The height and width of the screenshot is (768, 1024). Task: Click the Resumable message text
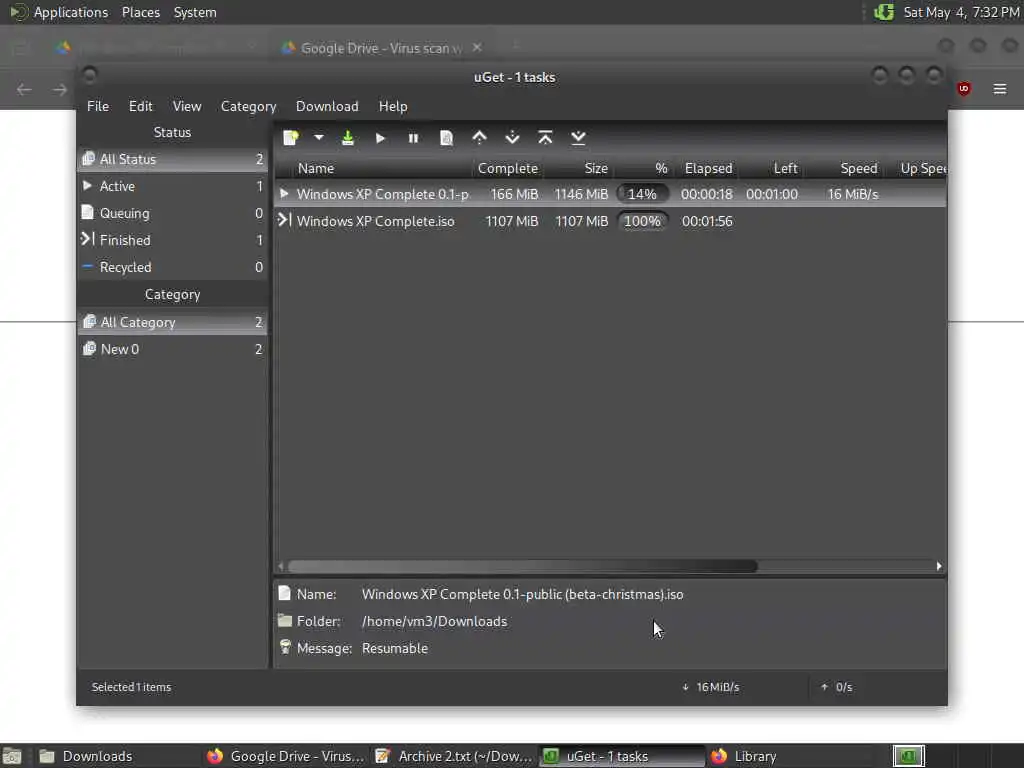(394, 648)
